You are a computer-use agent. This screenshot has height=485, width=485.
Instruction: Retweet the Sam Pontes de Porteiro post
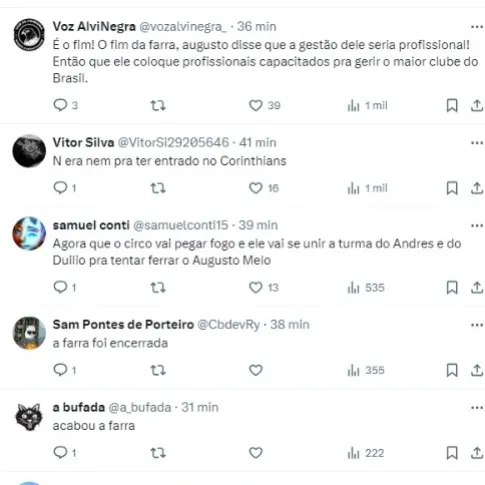point(158,370)
